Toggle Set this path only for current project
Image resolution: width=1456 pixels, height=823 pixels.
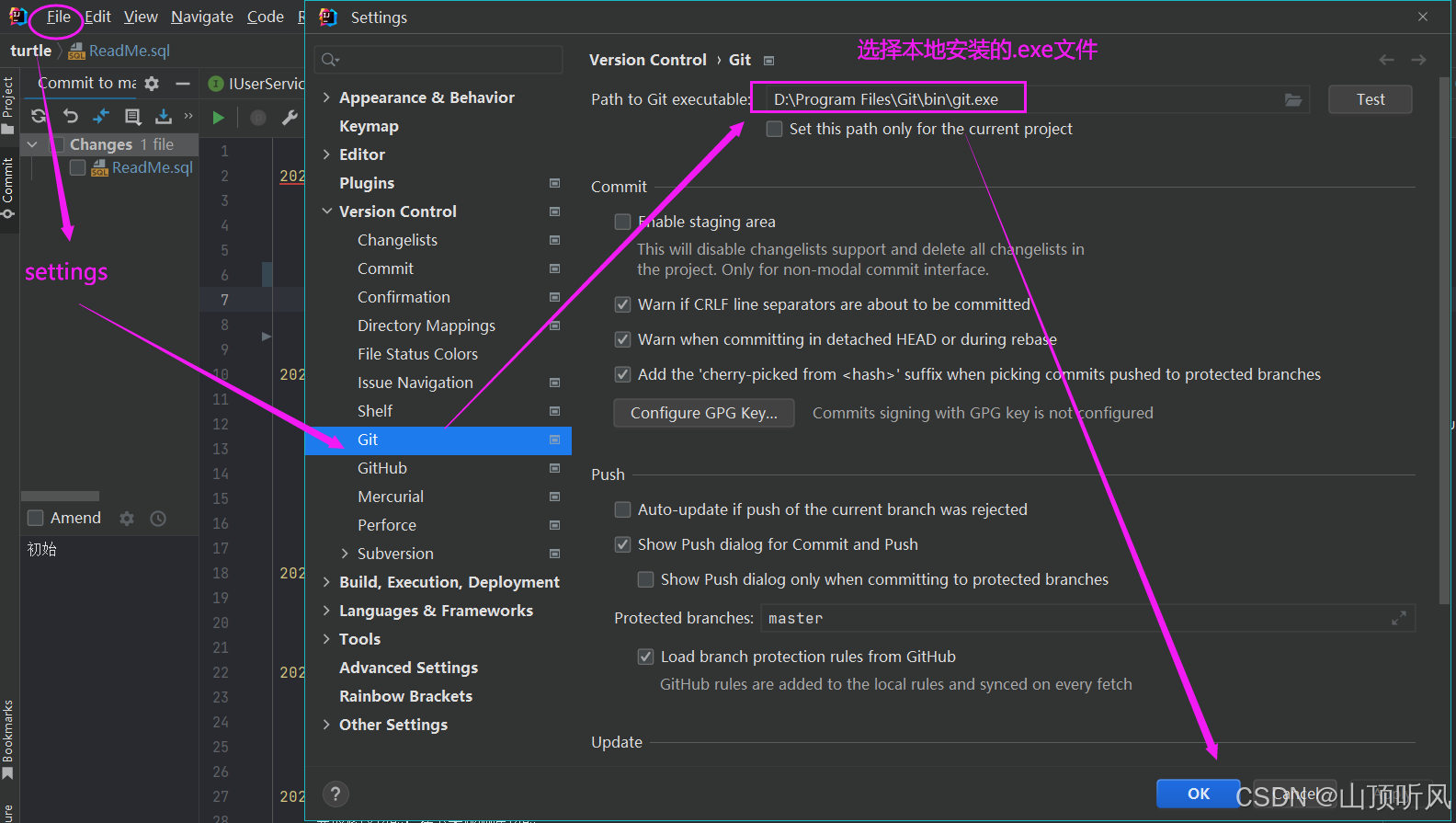pyautogui.click(x=775, y=129)
